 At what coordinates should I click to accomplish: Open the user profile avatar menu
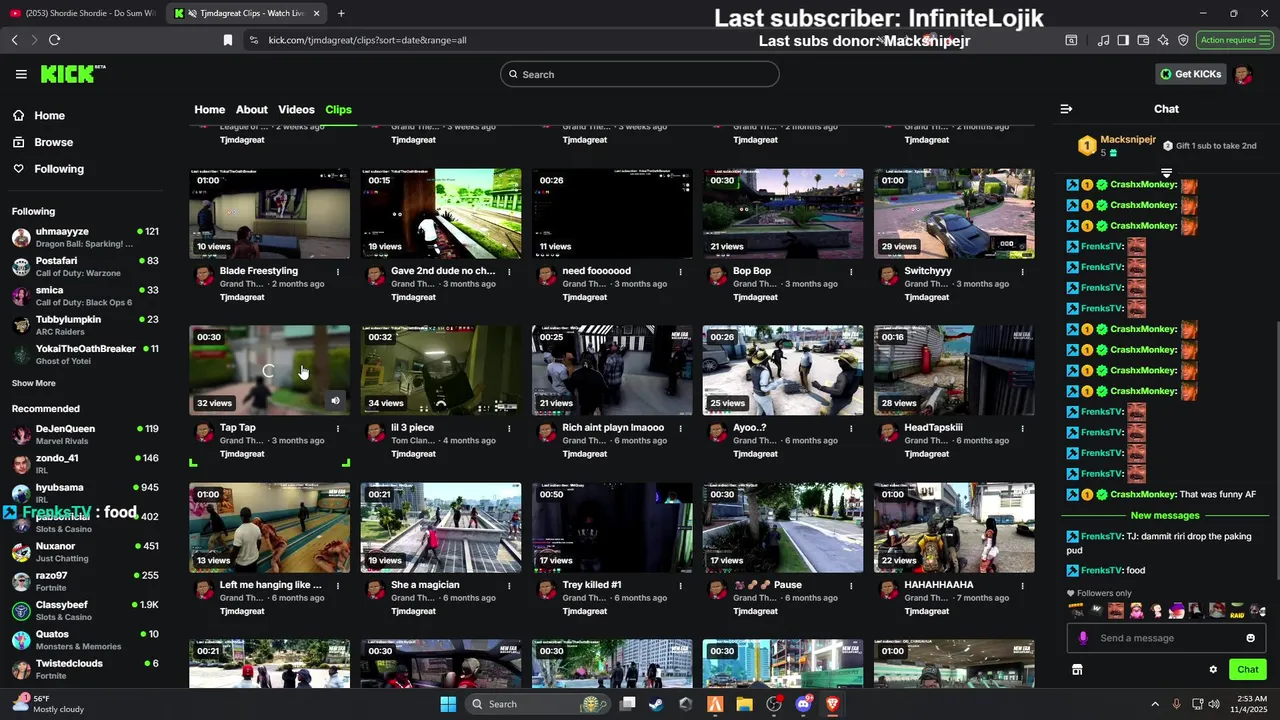1243,74
